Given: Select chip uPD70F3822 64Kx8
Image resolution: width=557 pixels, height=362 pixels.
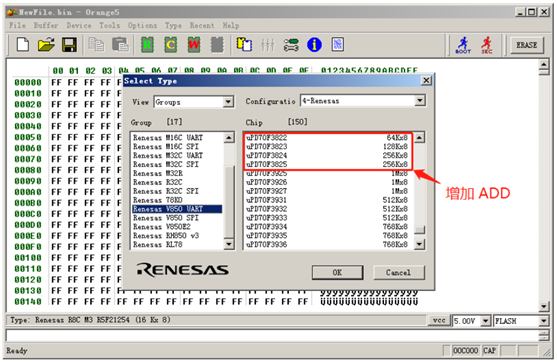Looking at the screenshot, I should click(x=328, y=137).
